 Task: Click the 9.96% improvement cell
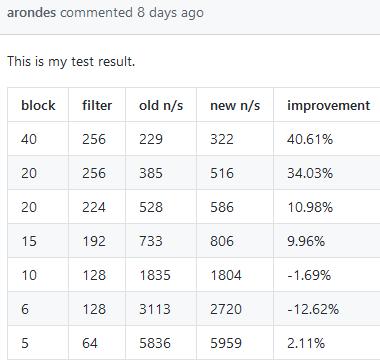(x=327, y=241)
